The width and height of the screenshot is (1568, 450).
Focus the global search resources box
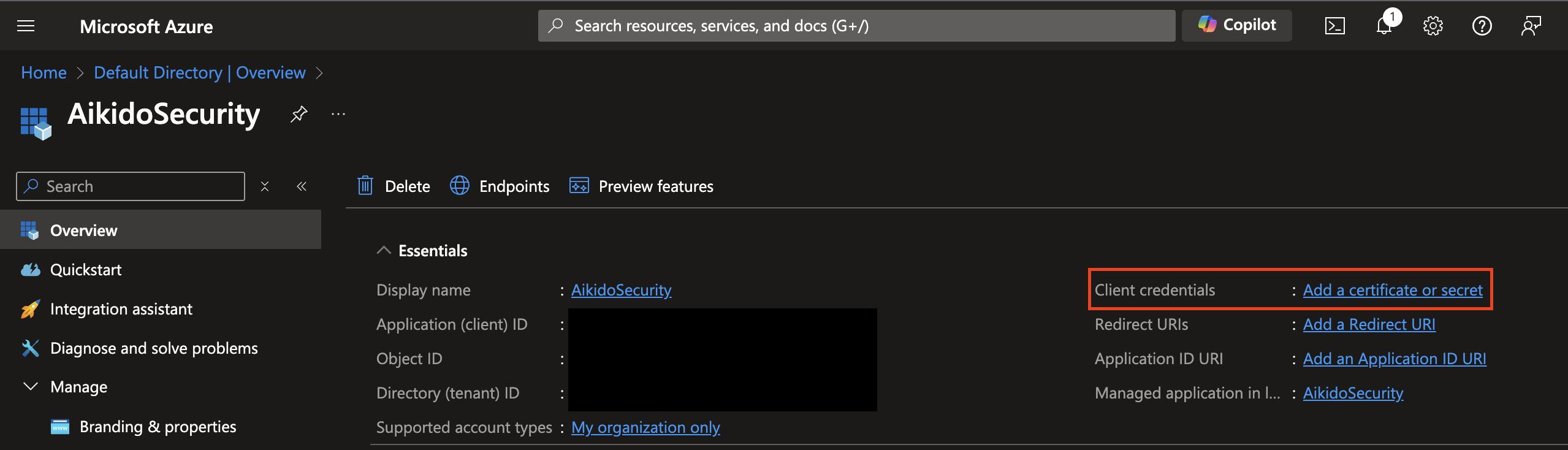click(x=857, y=26)
